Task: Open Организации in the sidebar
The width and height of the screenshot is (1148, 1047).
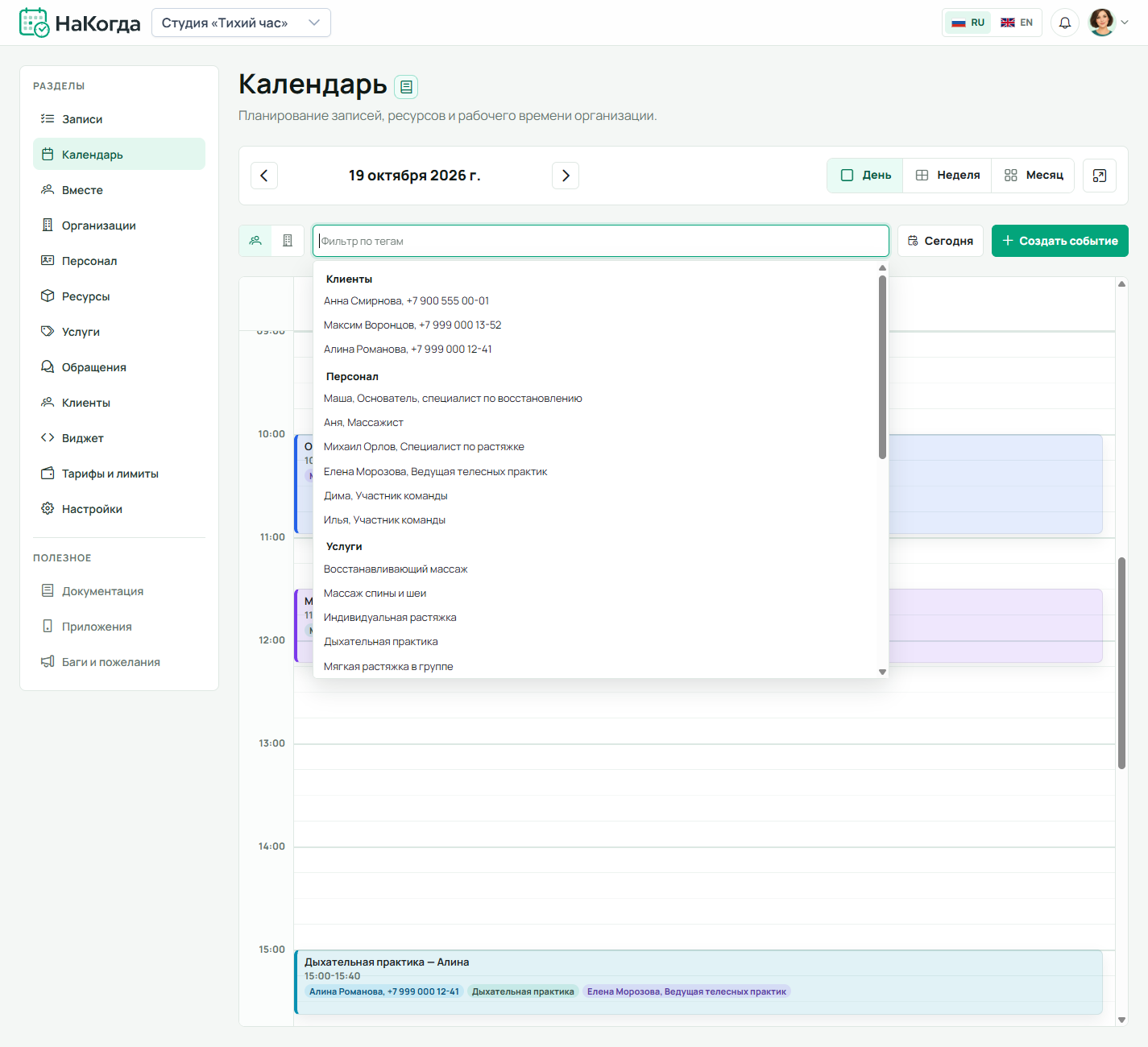Action: [x=119, y=226]
